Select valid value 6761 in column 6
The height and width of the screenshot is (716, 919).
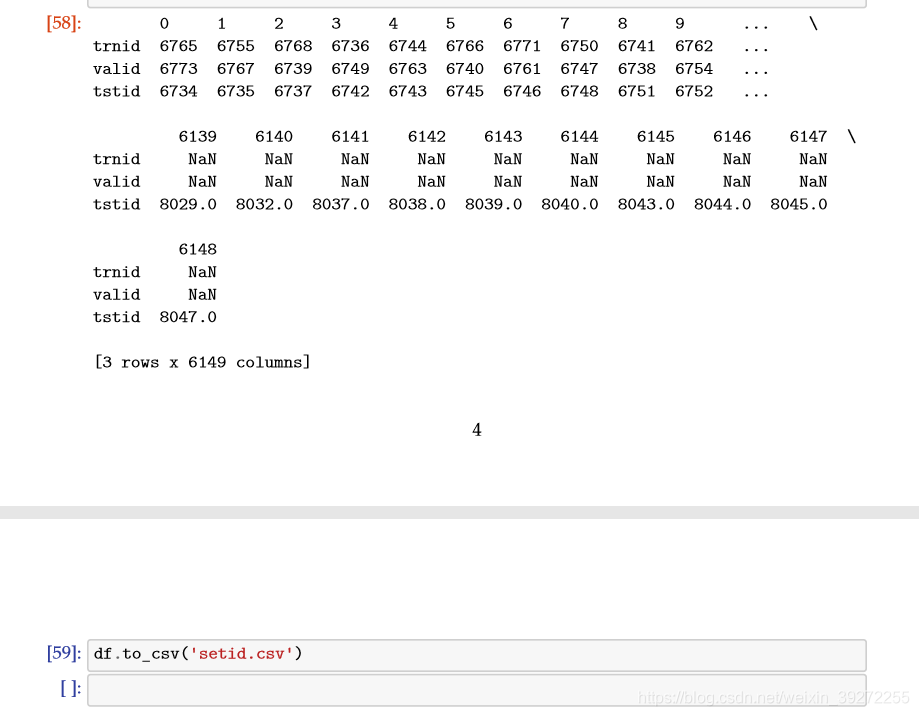(522, 69)
